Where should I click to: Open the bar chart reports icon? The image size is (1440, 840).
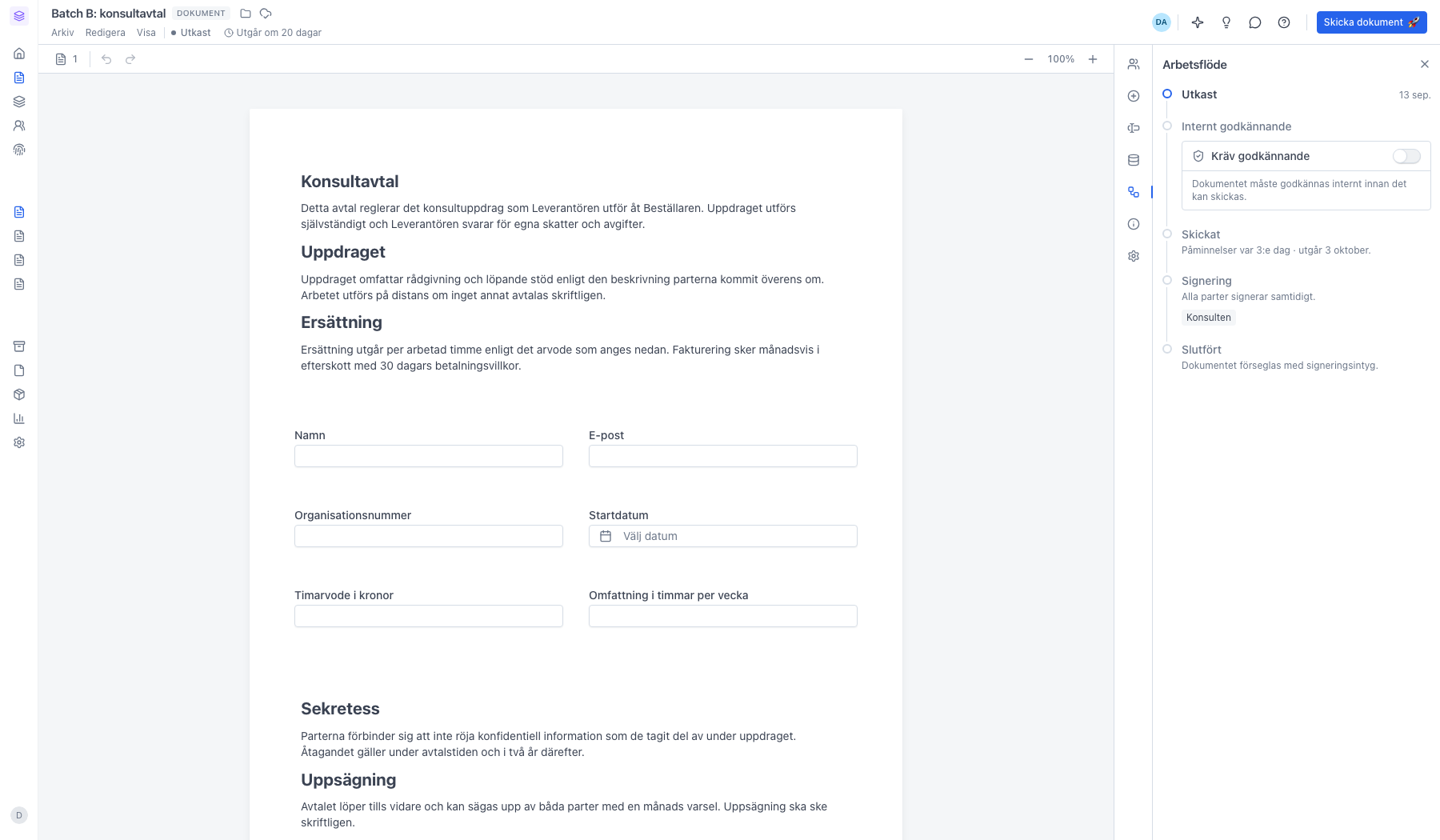[19, 418]
